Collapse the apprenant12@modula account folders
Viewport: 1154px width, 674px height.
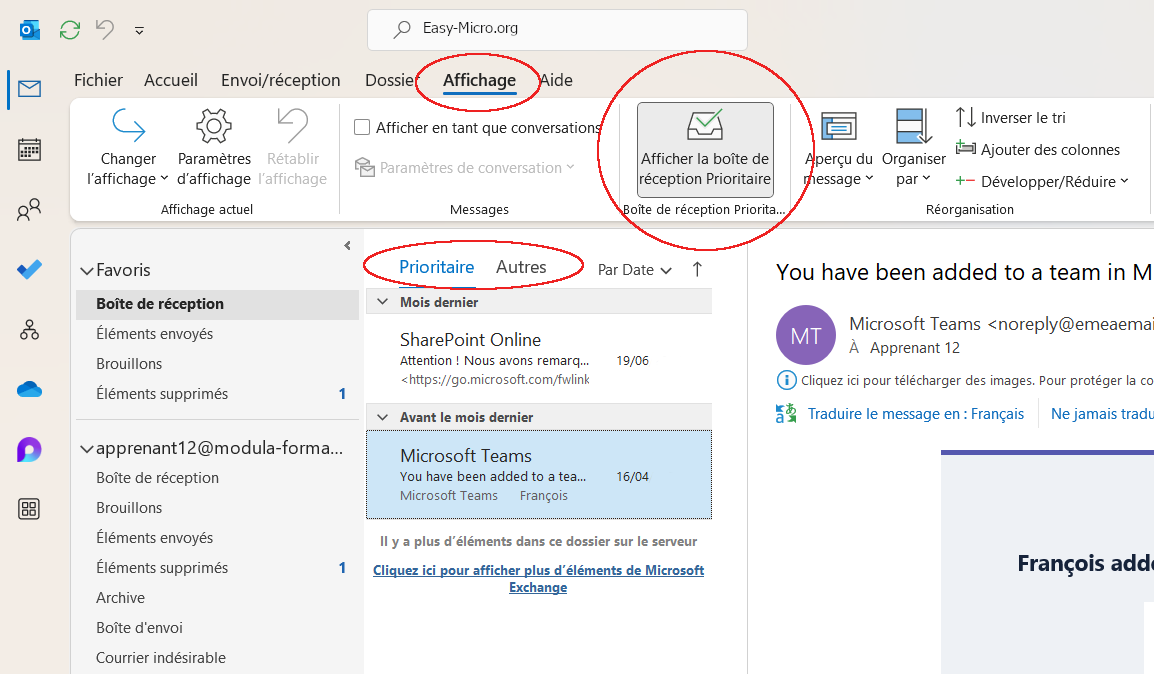87,449
